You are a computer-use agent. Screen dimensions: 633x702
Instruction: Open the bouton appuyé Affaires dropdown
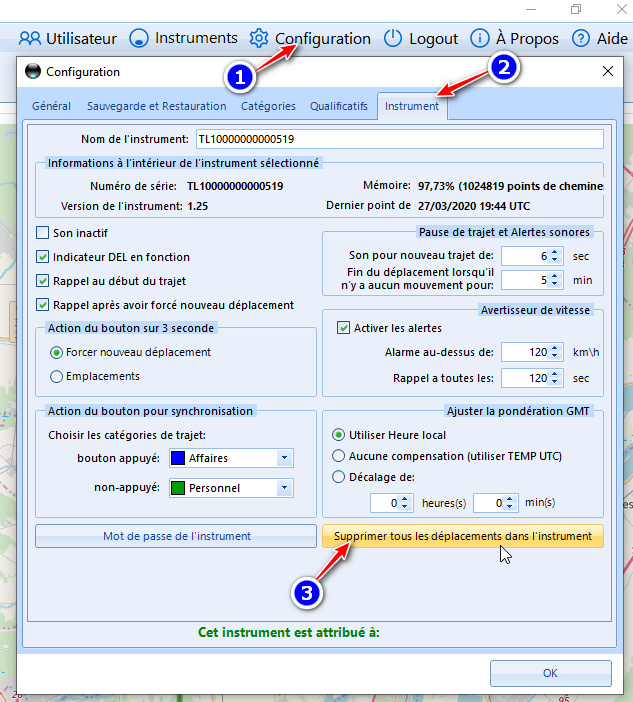pos(284,458)
